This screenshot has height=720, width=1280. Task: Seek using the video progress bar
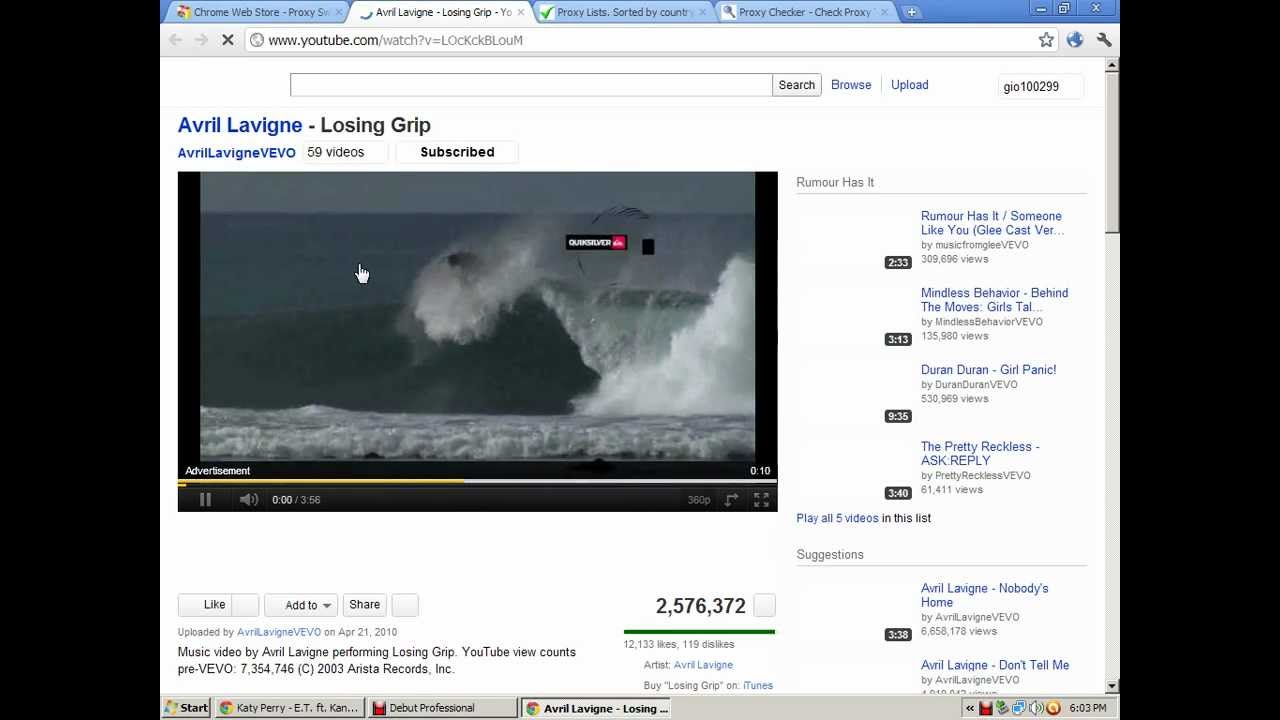coord(477,482)
